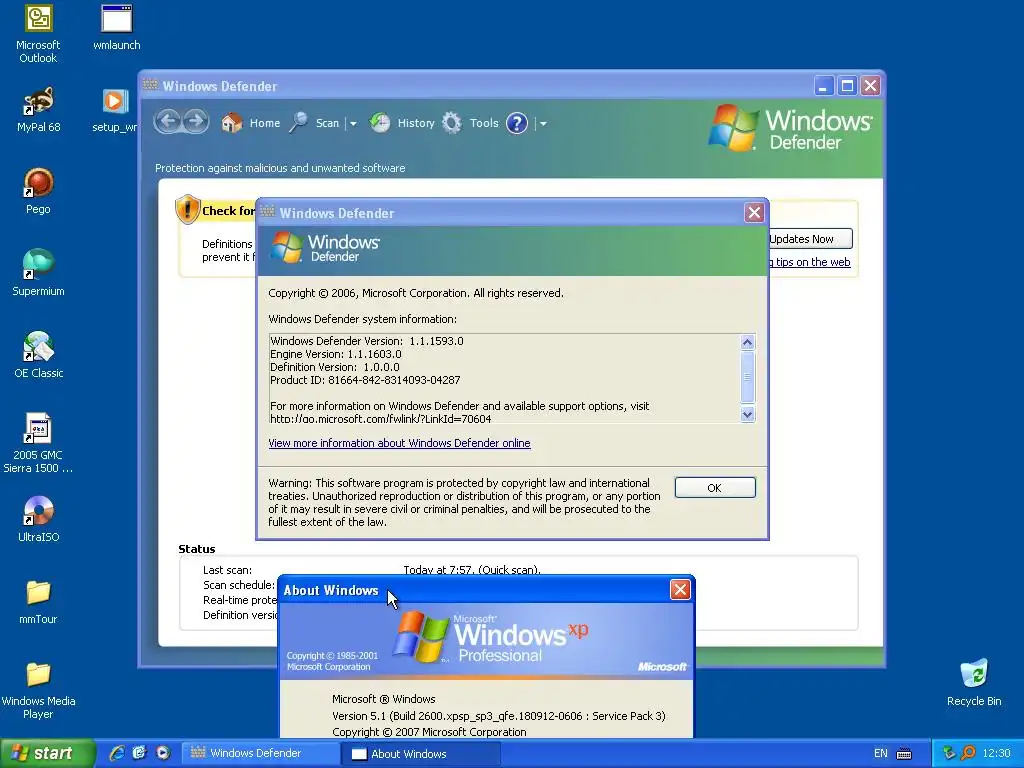Open Windows Media Player folder icon

click(x=38, y=690)
